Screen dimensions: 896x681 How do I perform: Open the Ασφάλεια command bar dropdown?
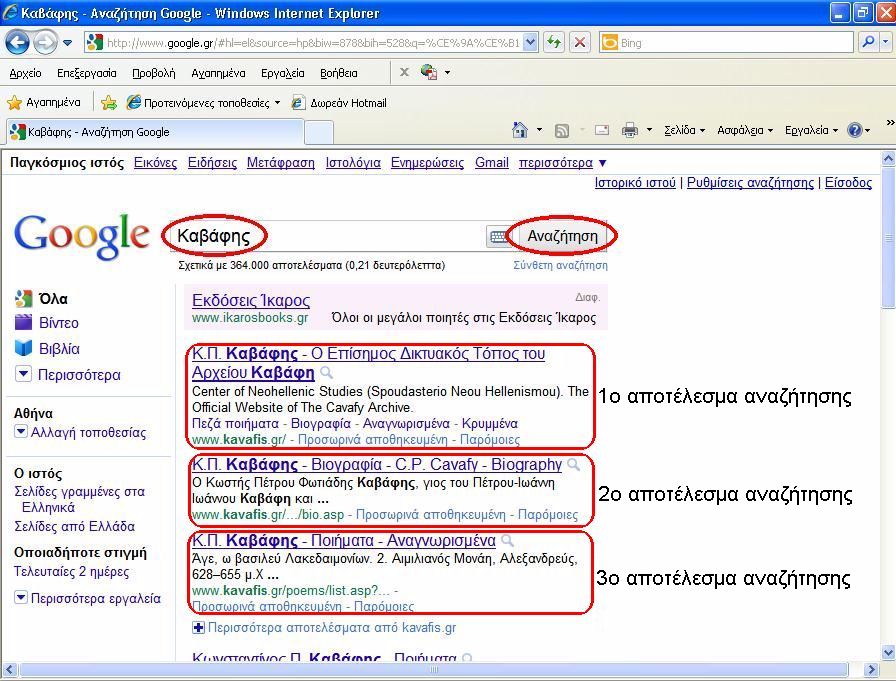pos(745,130)
